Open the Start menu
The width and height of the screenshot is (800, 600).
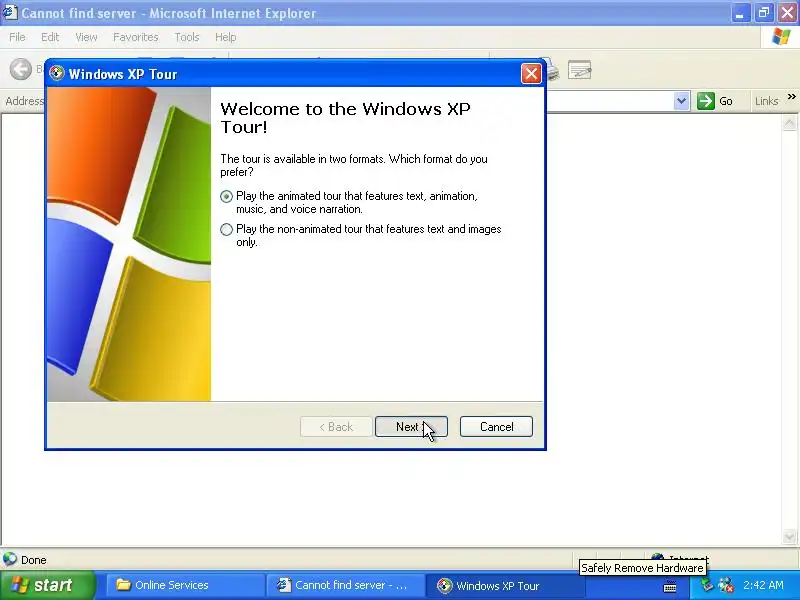(47, 585)
